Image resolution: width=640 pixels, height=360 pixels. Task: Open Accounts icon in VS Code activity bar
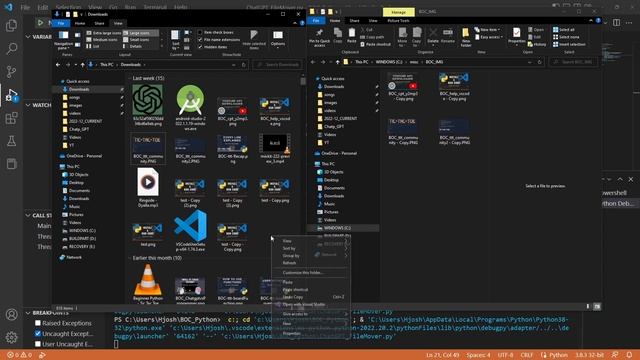[x=11, y=315]
